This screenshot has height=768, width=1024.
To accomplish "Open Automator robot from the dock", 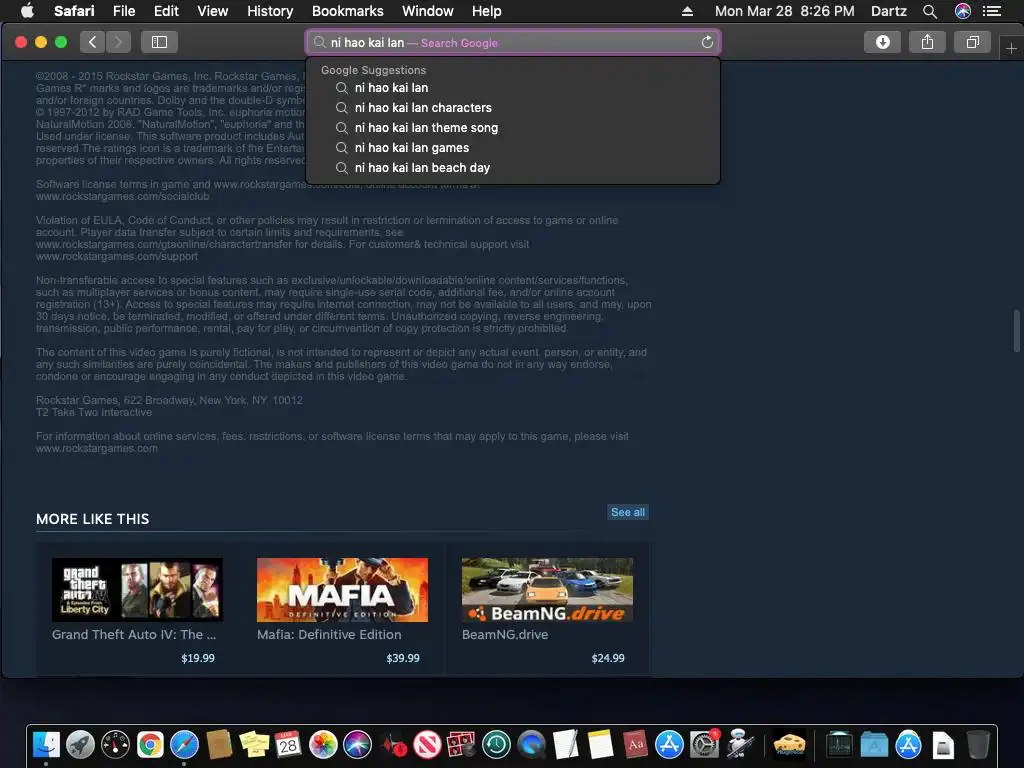I will pos(739,744).
